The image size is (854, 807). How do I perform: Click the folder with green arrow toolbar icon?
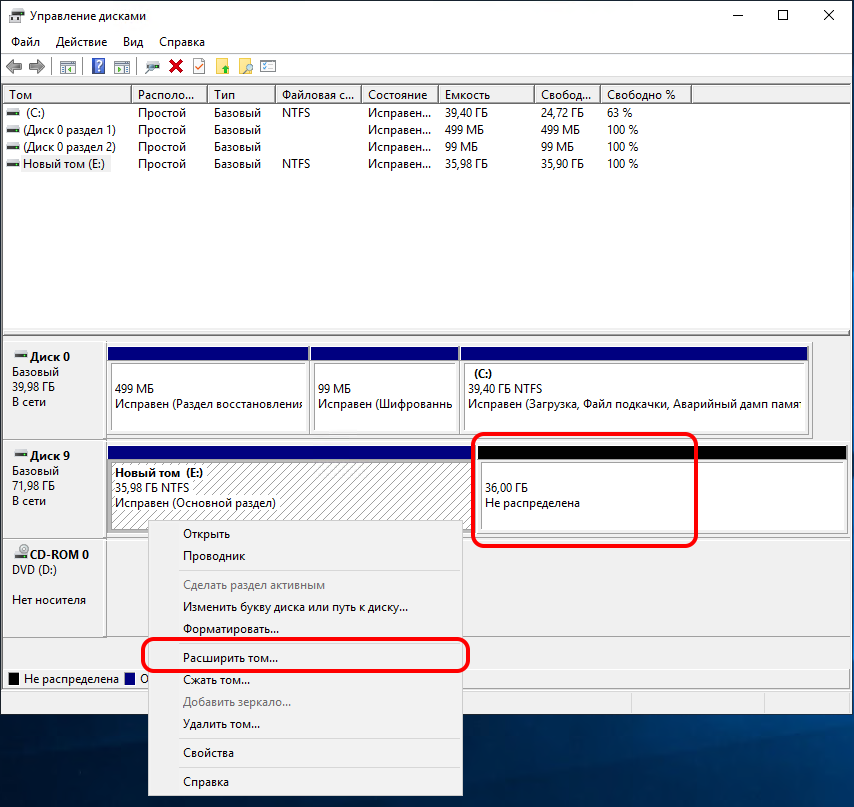223,66
